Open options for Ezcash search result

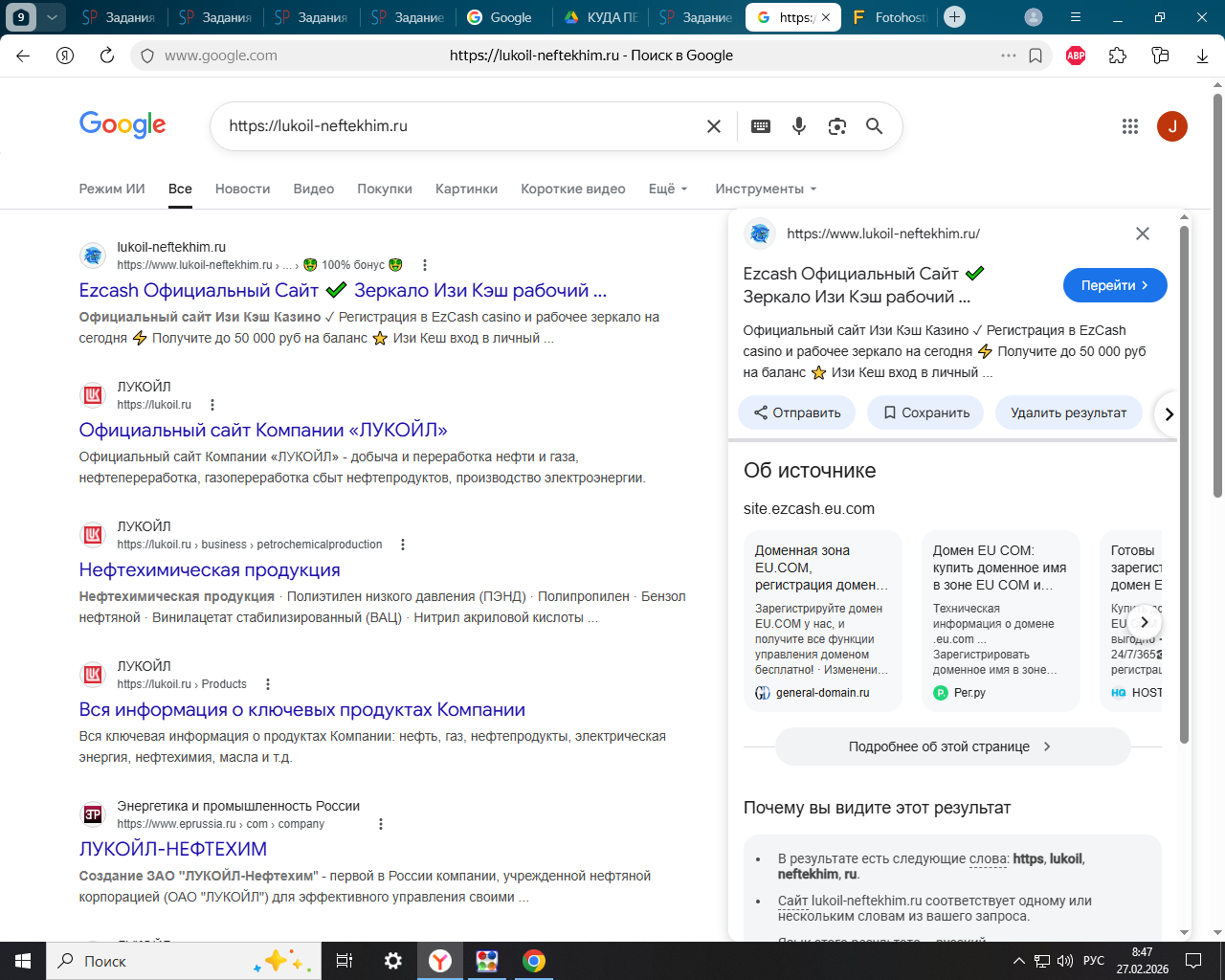(x=425, y=265)
